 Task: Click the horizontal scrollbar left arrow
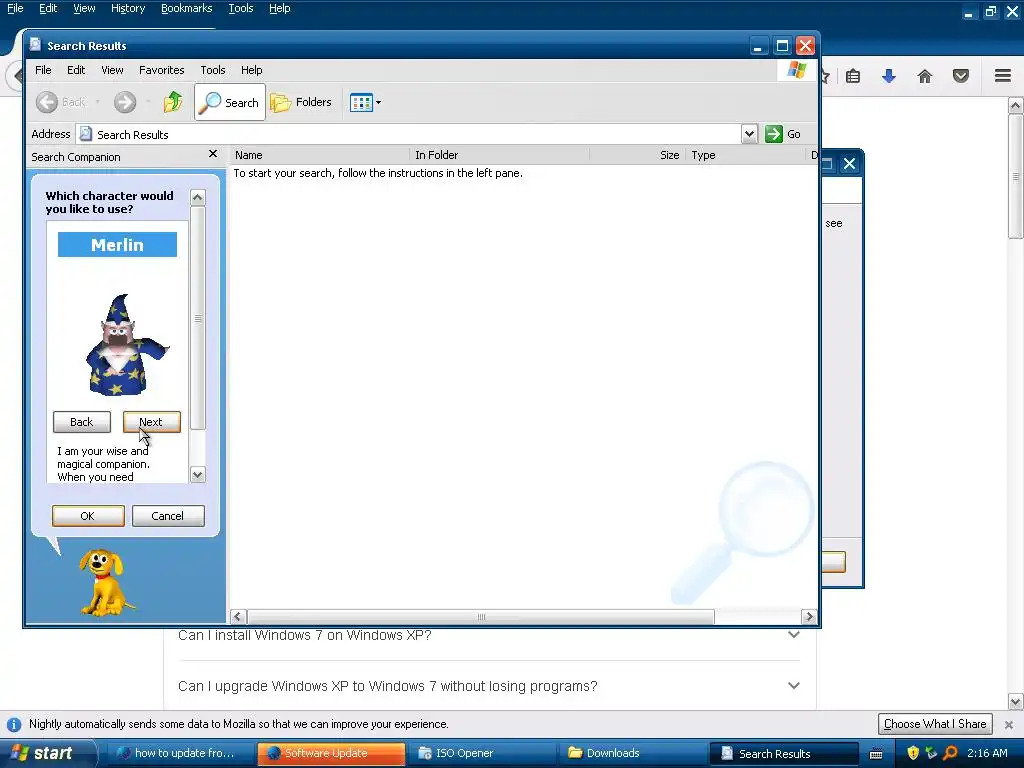[238, 616]
